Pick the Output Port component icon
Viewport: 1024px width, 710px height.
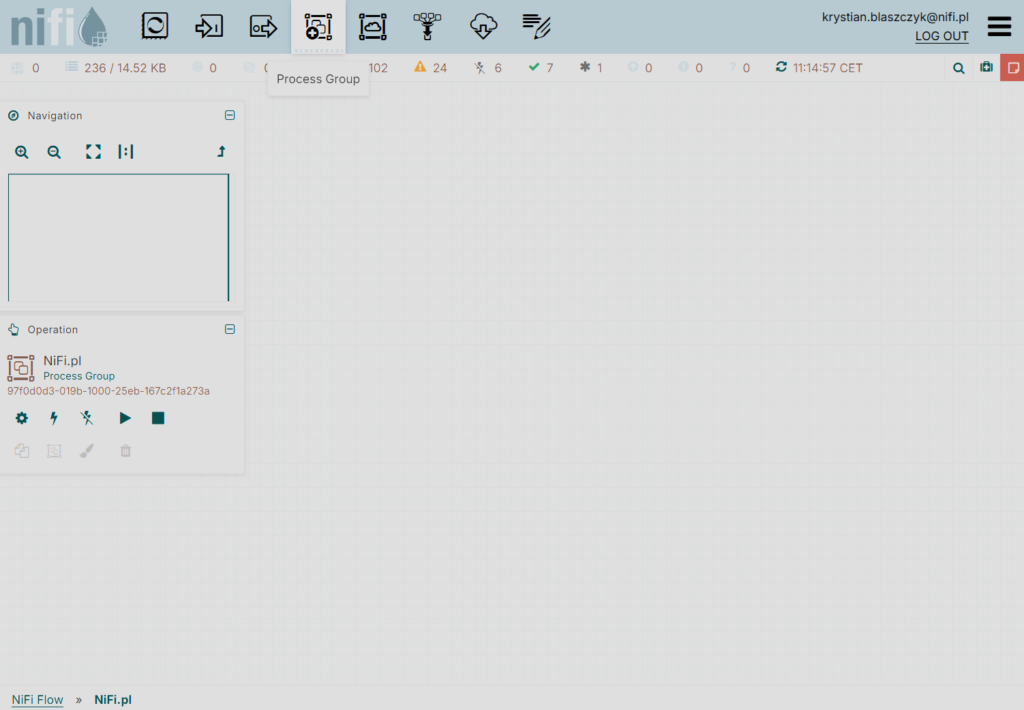pyautogui.click(x=263, y=27)
